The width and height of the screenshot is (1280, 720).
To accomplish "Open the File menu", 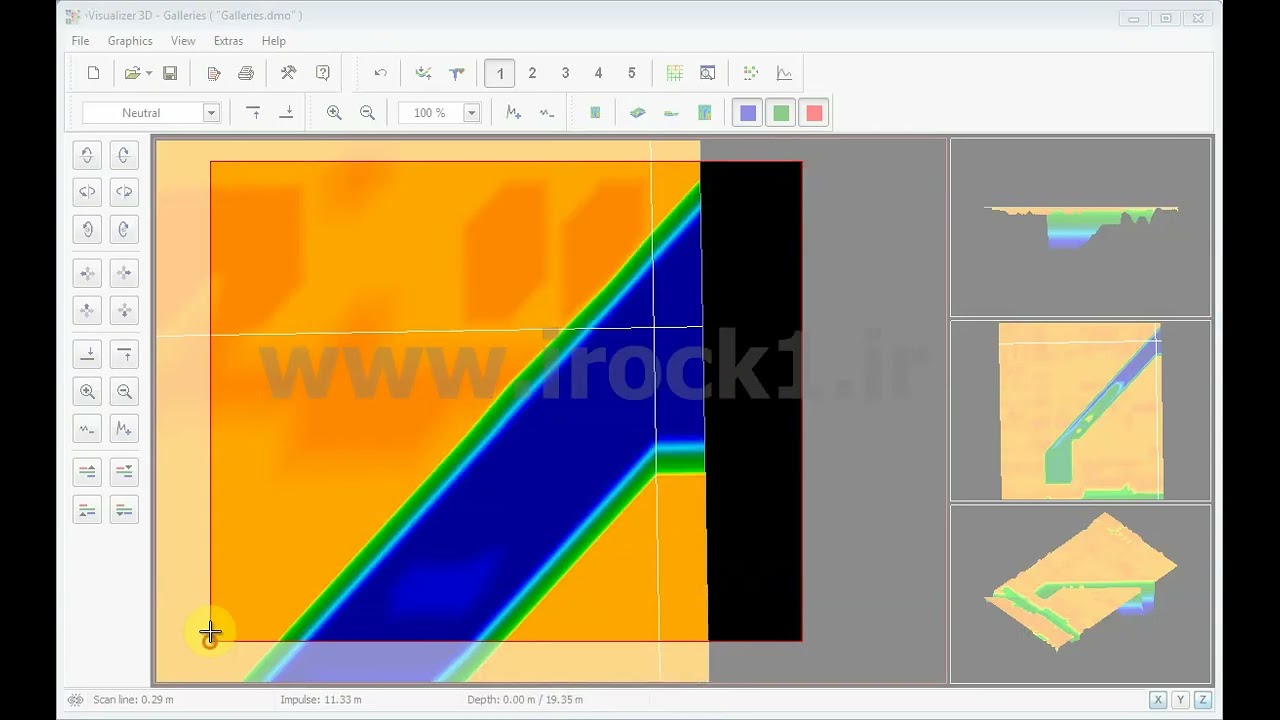I will [x=81, y=41].
